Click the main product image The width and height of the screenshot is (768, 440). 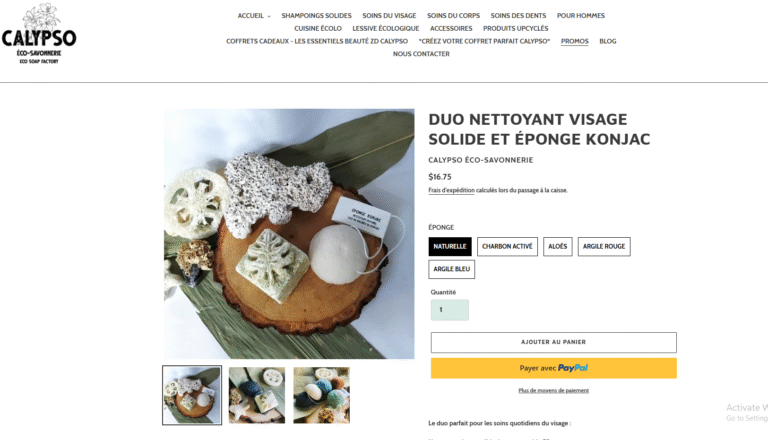click(289, 234)
